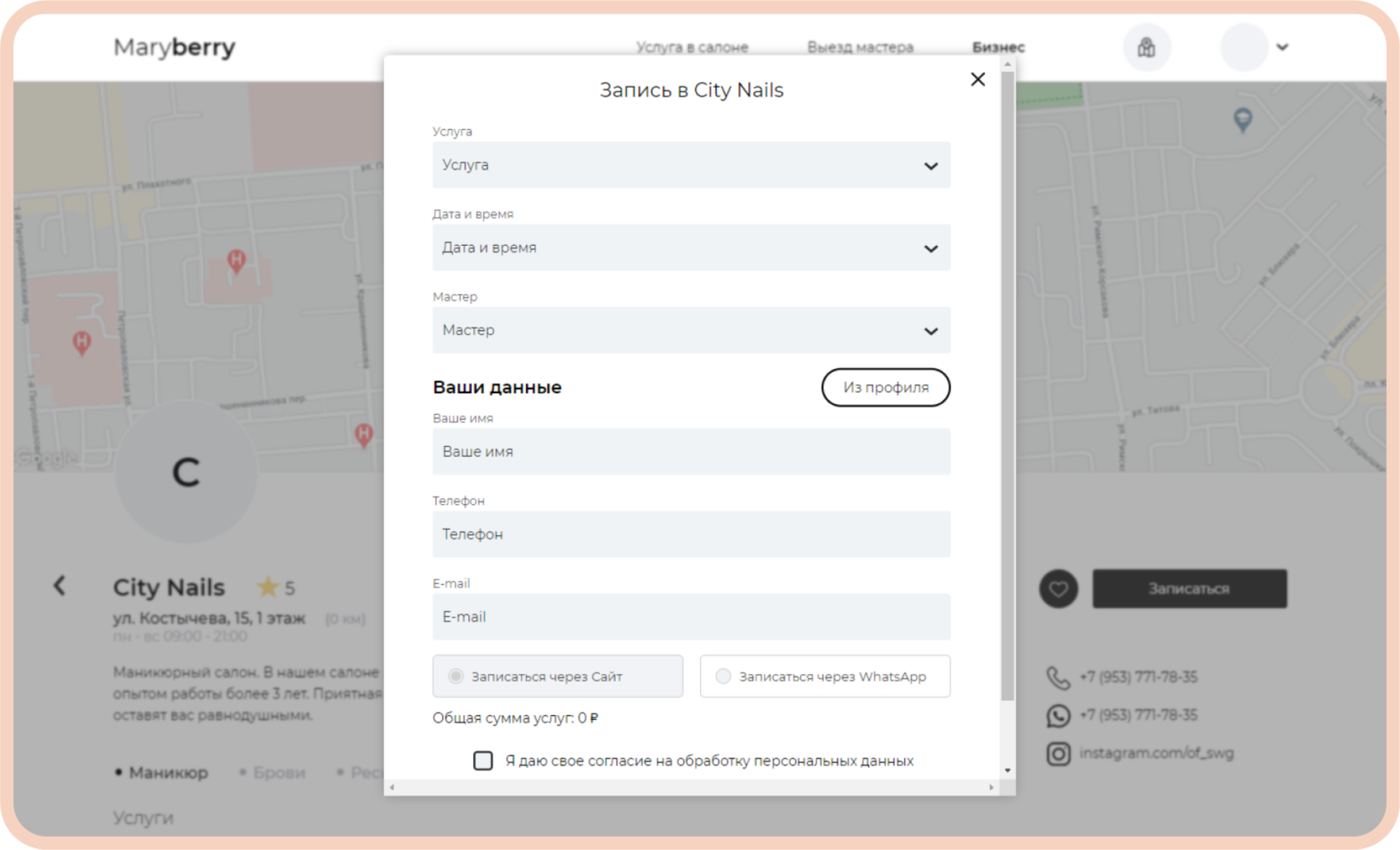The width and height of the screenshot is (1400, 850).
Task: Select the Маникюр category tab
Action: click(x=168, y=772)
